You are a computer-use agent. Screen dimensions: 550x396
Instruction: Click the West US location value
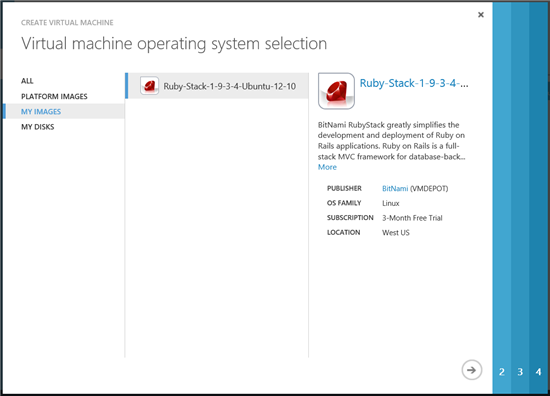396,233
